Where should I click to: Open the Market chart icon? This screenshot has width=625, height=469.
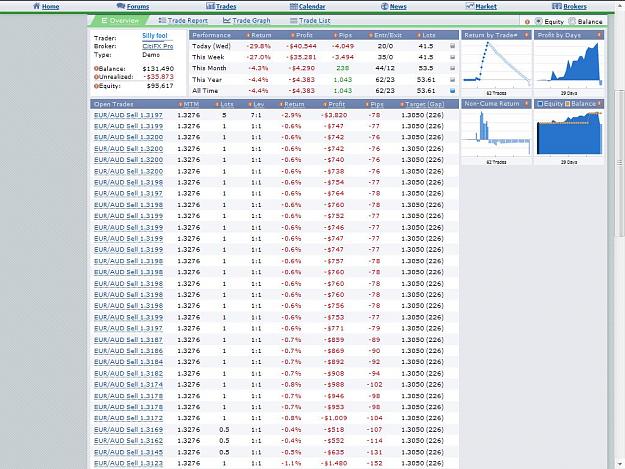click(470, 6)
